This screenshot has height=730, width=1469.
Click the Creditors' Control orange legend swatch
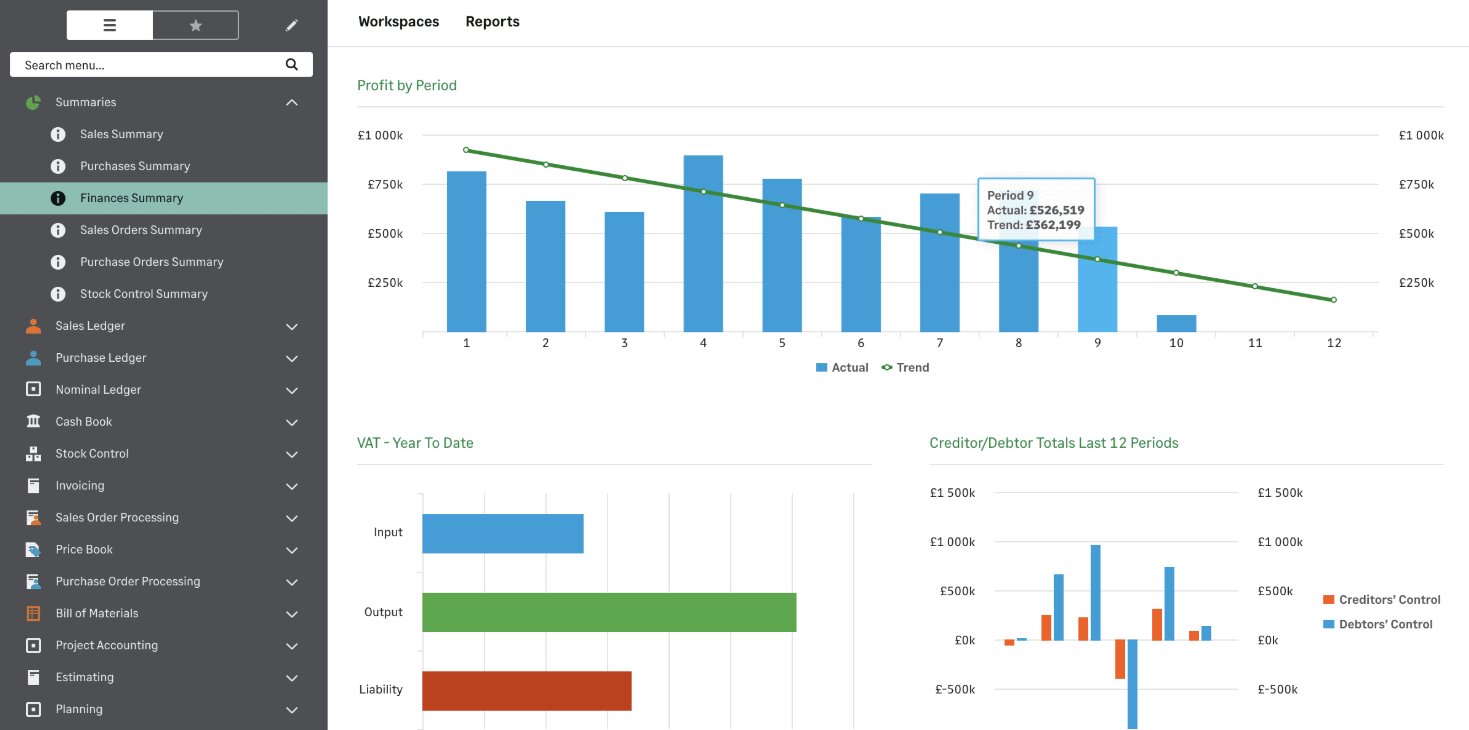point(1328,600)
